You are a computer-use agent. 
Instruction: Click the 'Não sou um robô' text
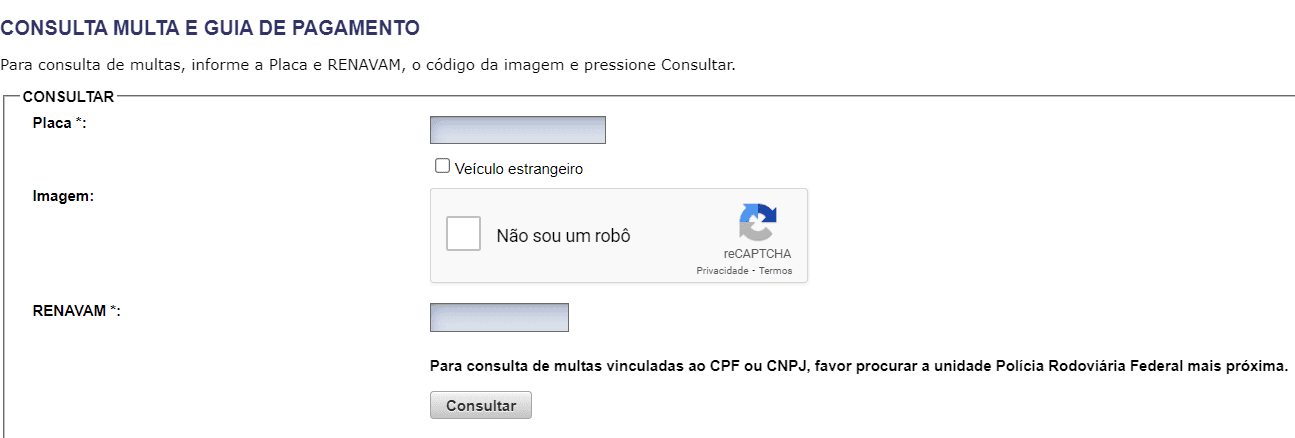pos(563,237)
